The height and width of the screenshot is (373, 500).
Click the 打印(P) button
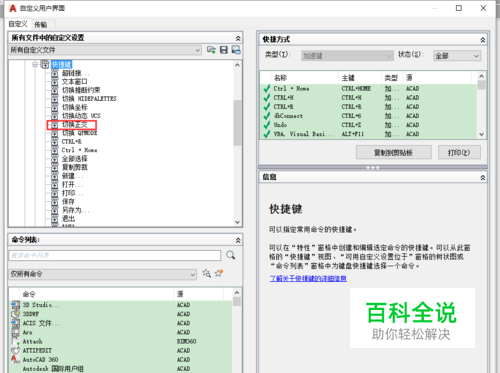click(459, 152)
